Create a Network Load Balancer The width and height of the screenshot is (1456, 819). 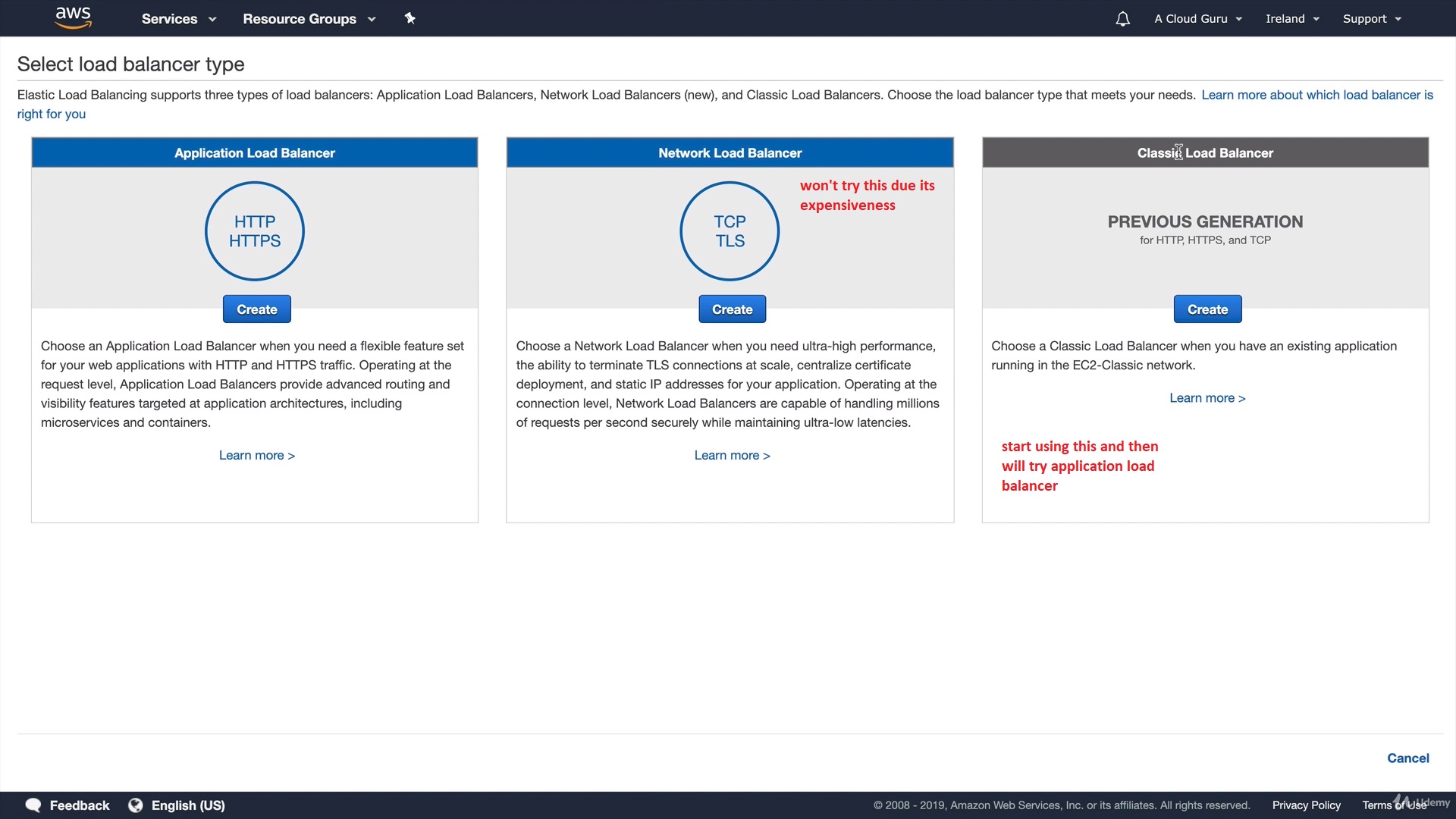tap(732, 309)
